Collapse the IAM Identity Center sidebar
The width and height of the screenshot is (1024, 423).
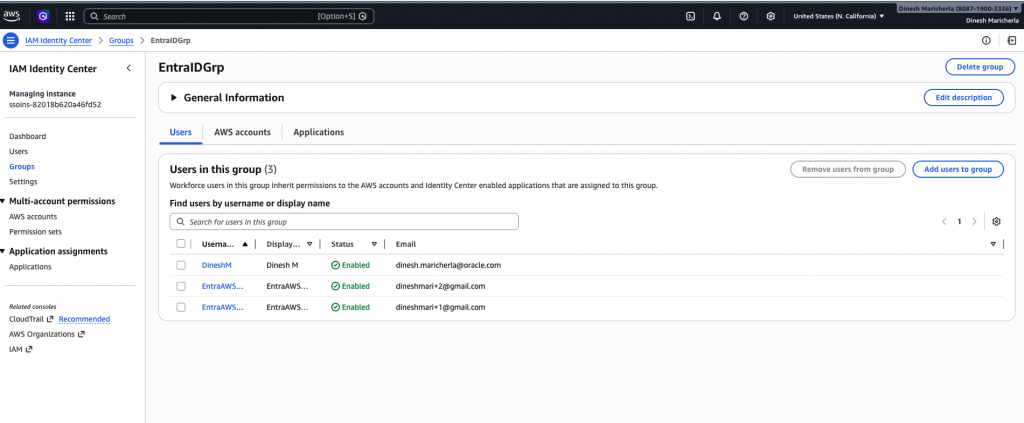click(128, 68)
